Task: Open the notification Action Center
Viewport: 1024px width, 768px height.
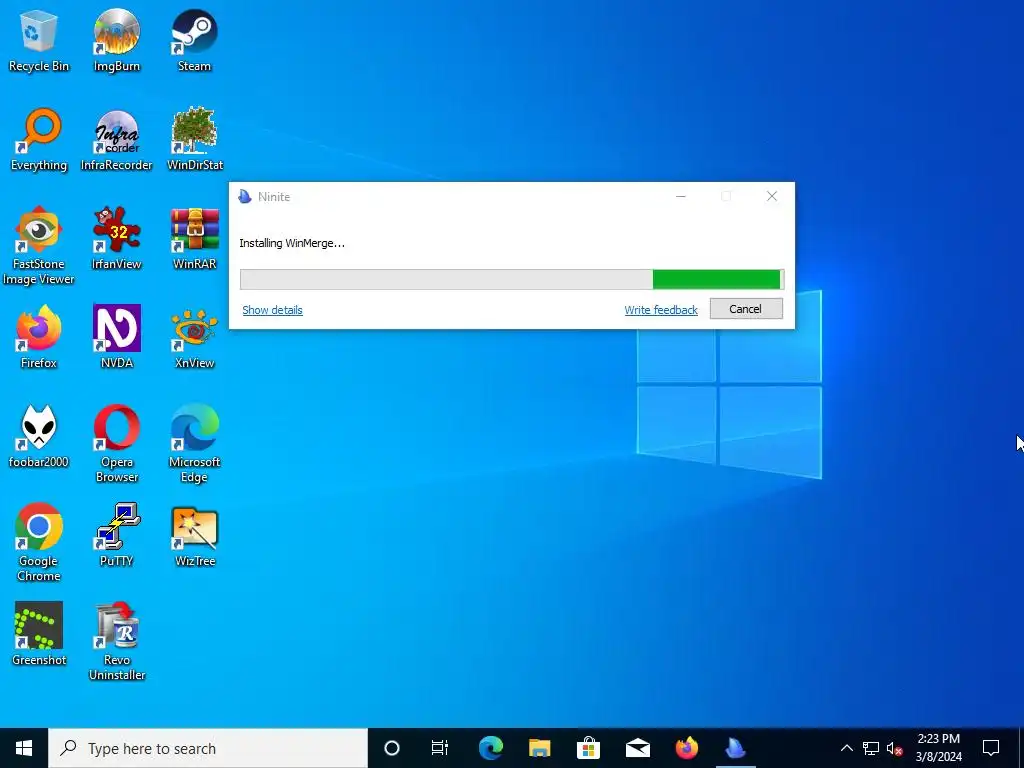Action: 991,748
